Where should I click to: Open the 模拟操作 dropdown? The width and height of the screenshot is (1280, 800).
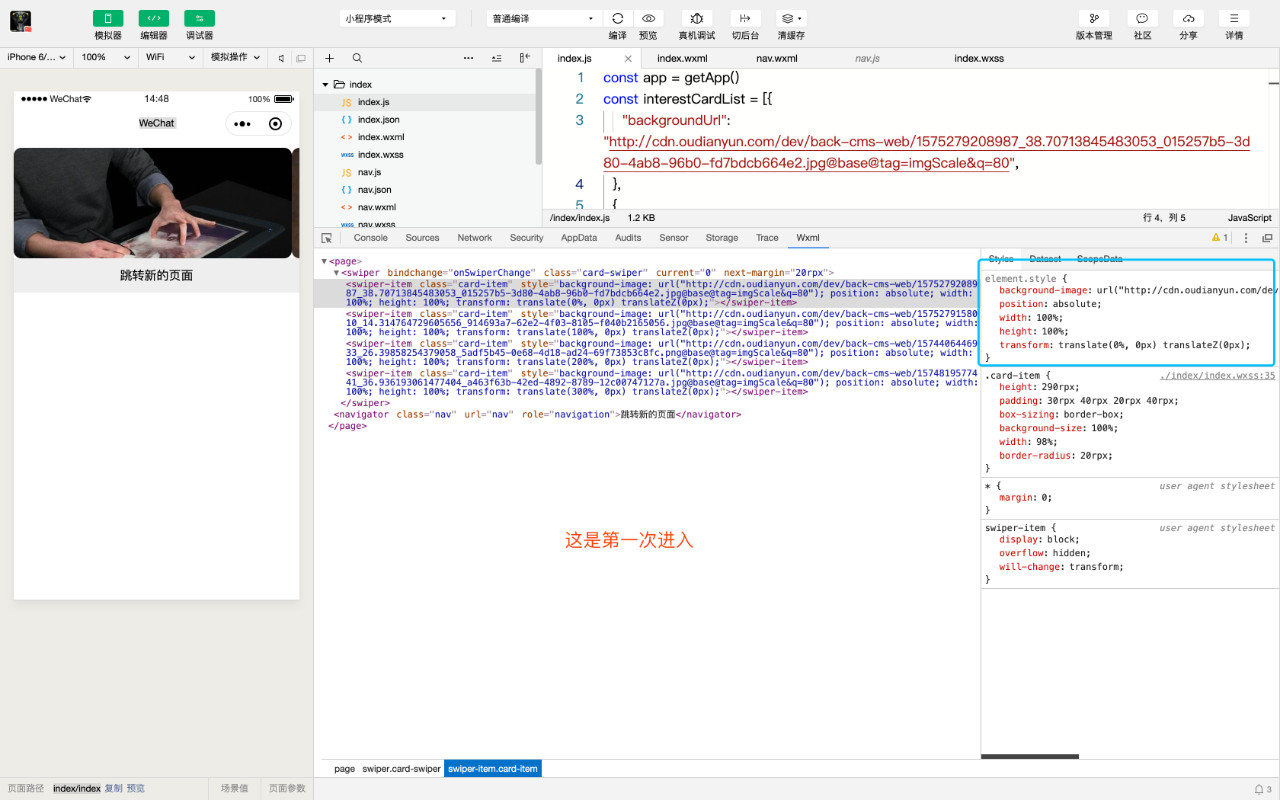pos(235,58)
